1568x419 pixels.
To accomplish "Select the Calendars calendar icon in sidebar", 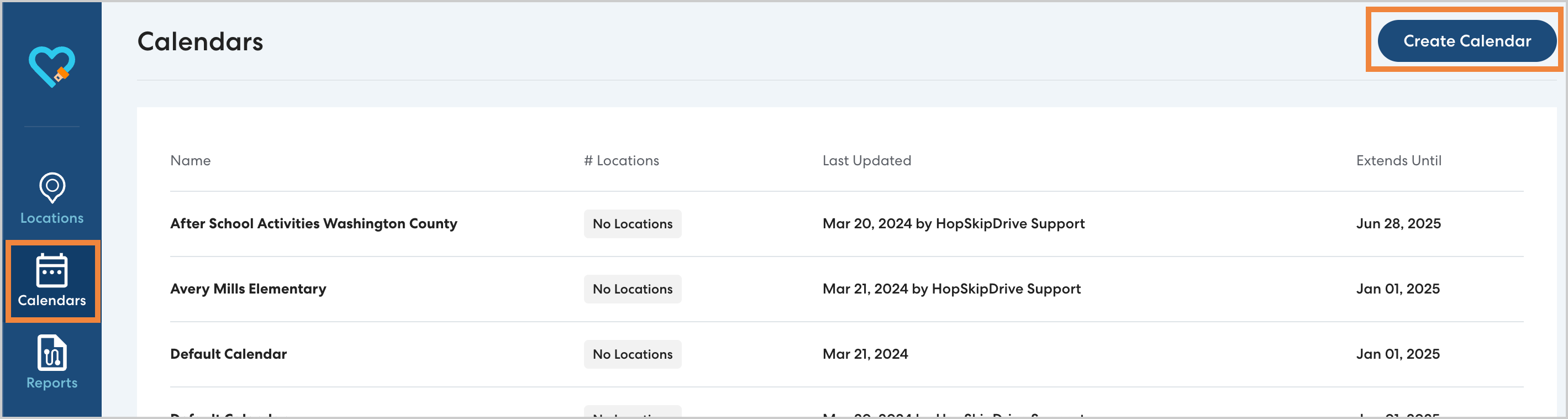I will point(52,270).
